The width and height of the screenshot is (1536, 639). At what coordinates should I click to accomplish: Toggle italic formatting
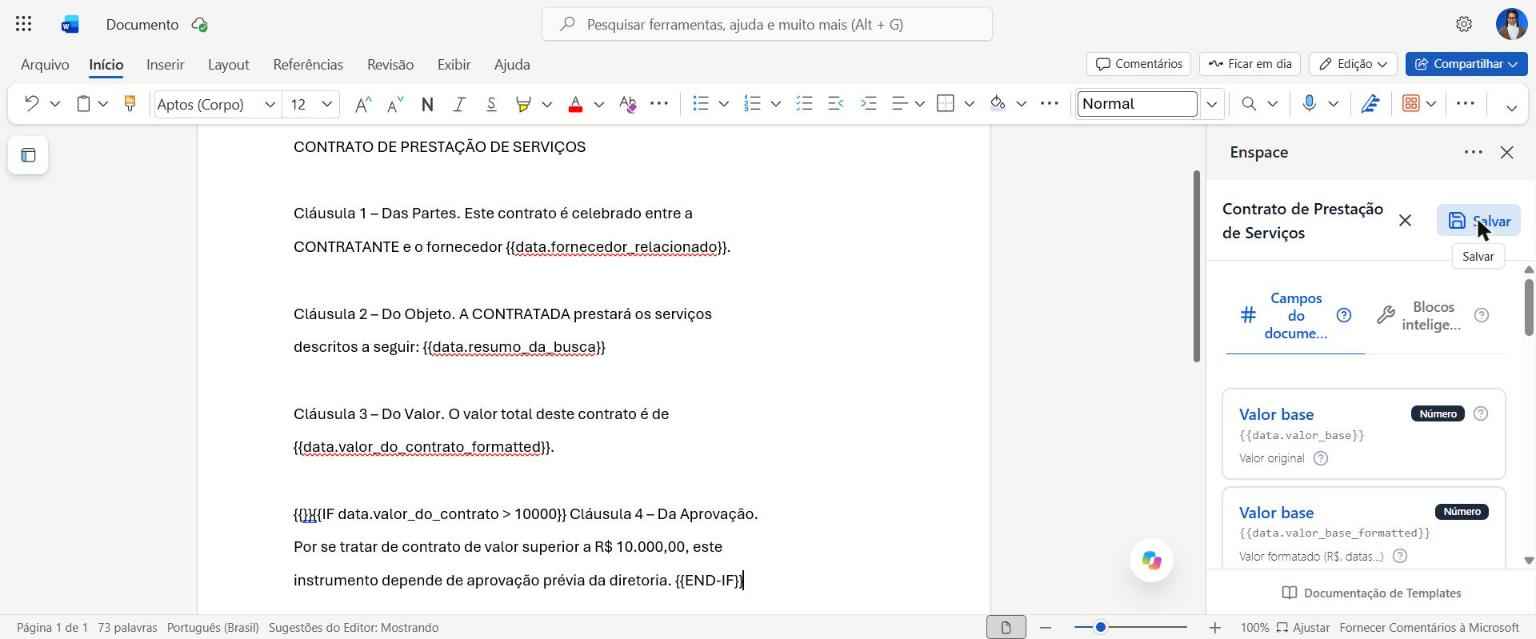point(459,103)
